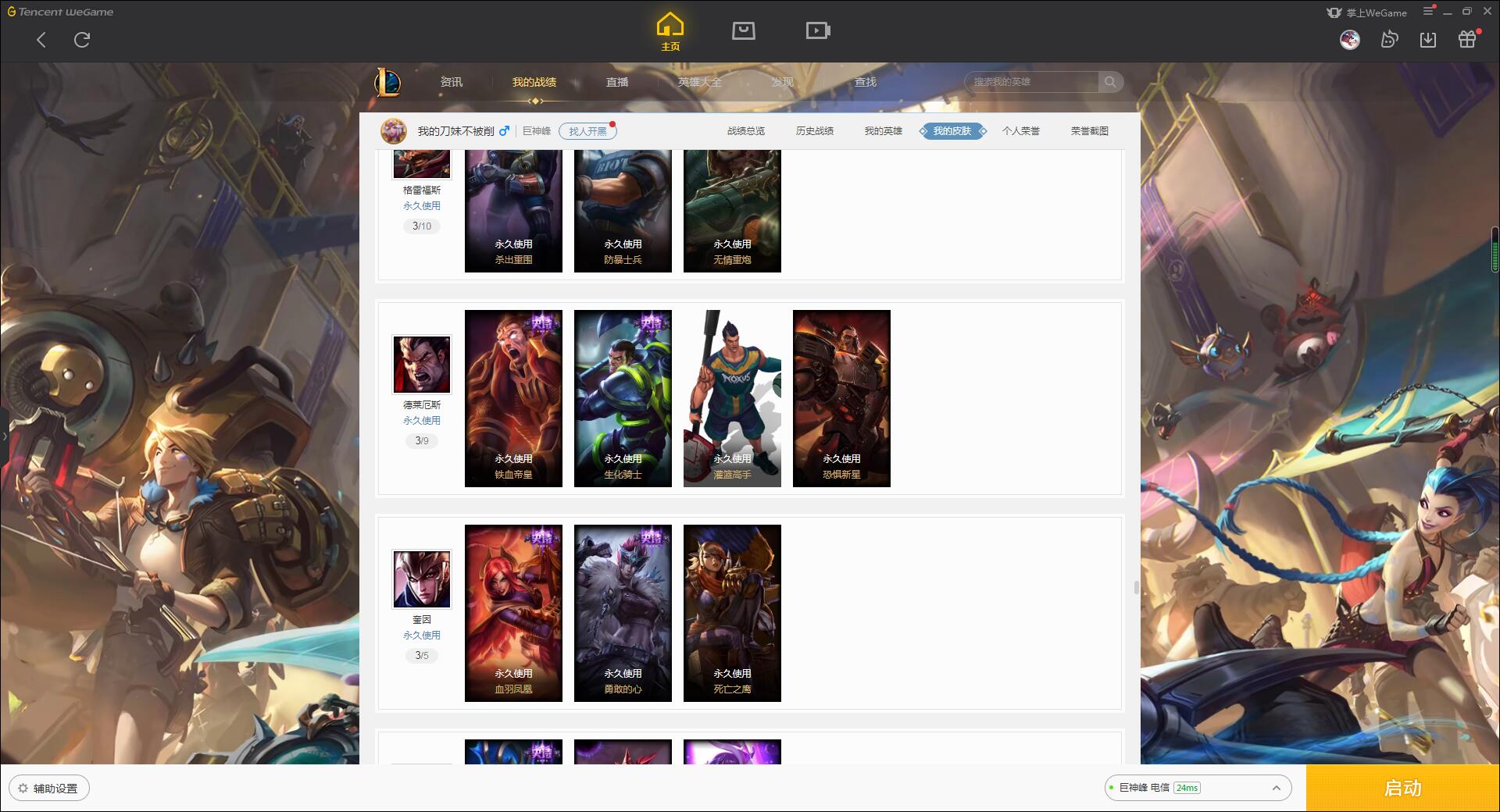Click the 搜索我的英雄 search field
This screenshot has width=1500, height=812.
point(1032,82)
